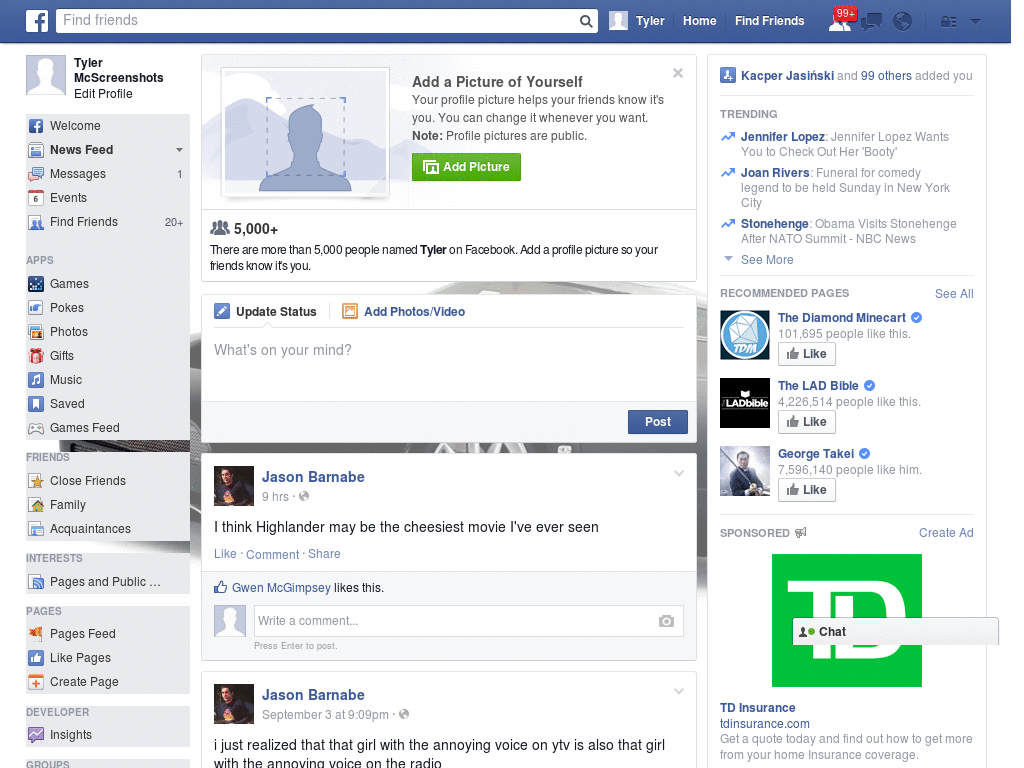The image size is (1024, 768).
Task: Click the TD Insurance ad image
Action: 847,620
